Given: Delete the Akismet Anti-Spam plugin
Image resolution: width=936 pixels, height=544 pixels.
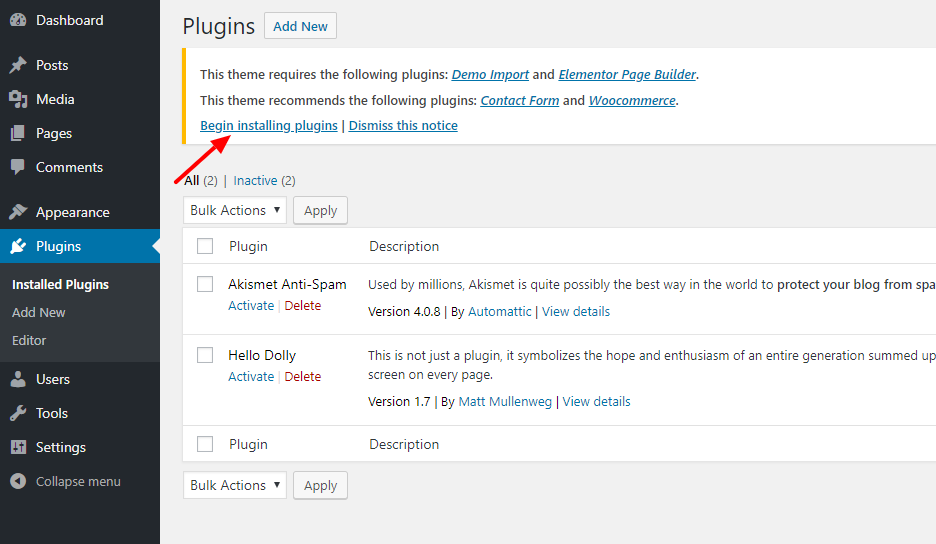Looking at the screenshot, I should 303,305.
